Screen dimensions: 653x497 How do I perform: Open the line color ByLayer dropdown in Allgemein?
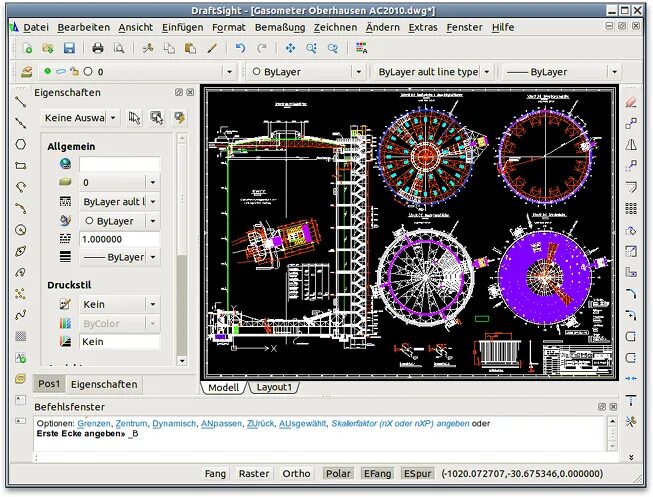153,221
